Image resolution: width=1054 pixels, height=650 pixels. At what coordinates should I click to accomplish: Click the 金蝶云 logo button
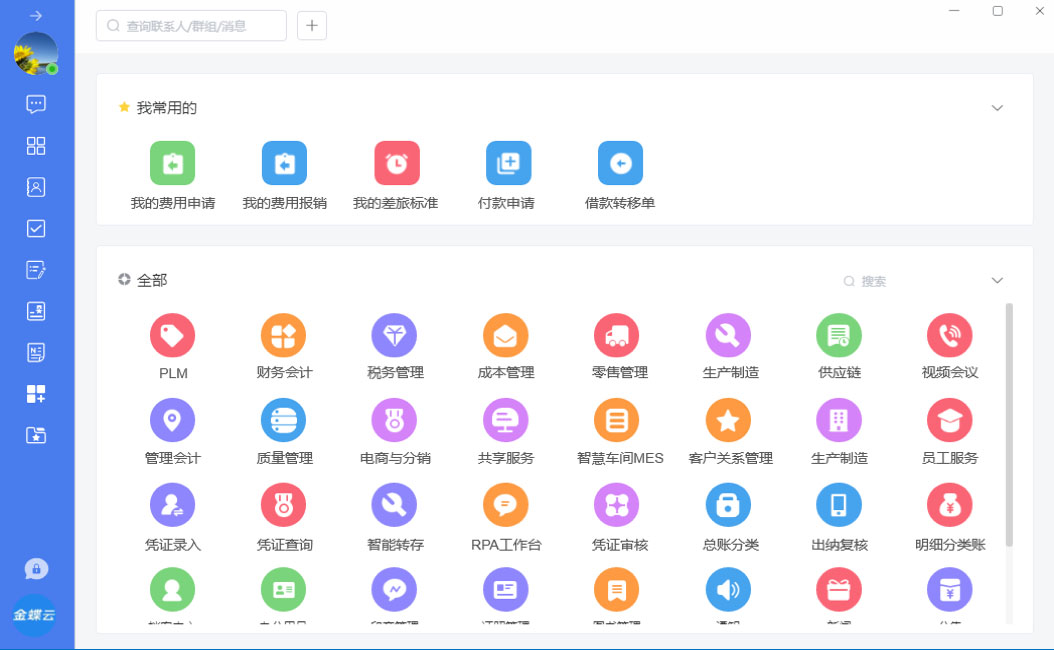pos(35,615)
